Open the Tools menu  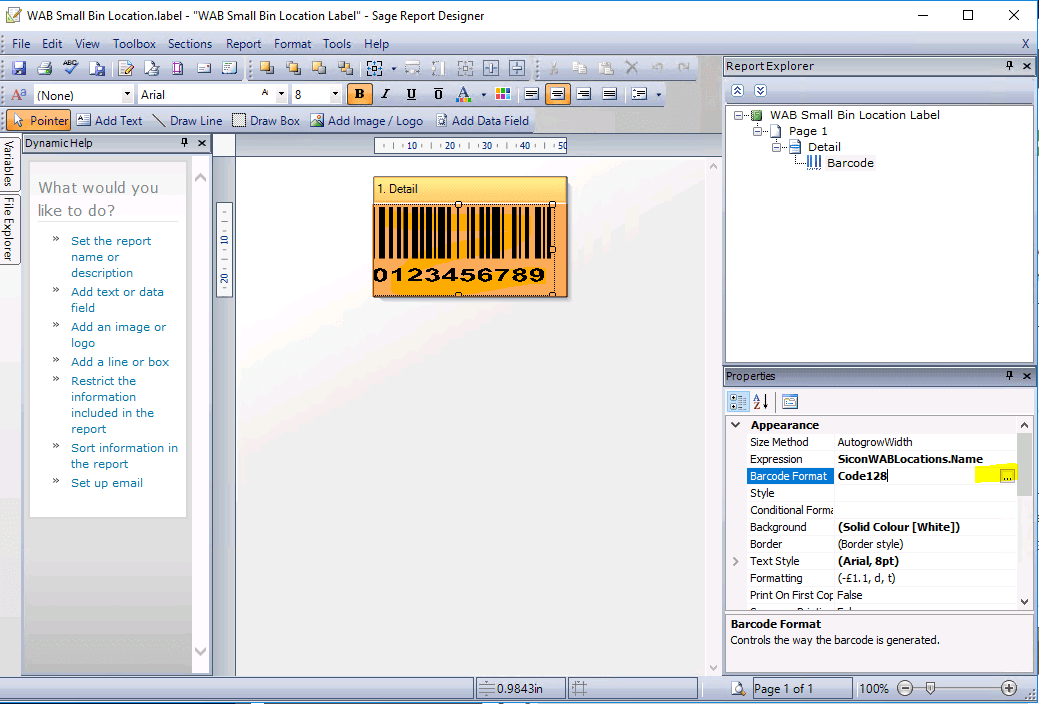tap(337, 44)
